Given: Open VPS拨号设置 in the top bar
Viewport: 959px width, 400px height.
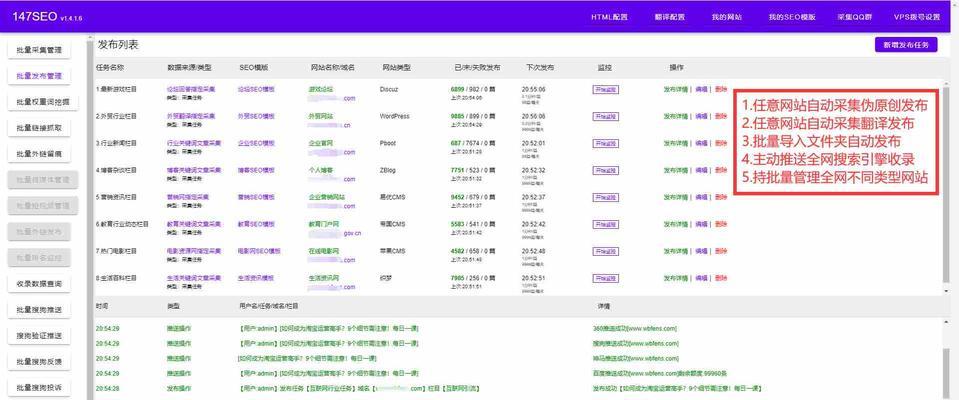Looking at the screenshot, I should pyautogui.click(x=917, y=17).
